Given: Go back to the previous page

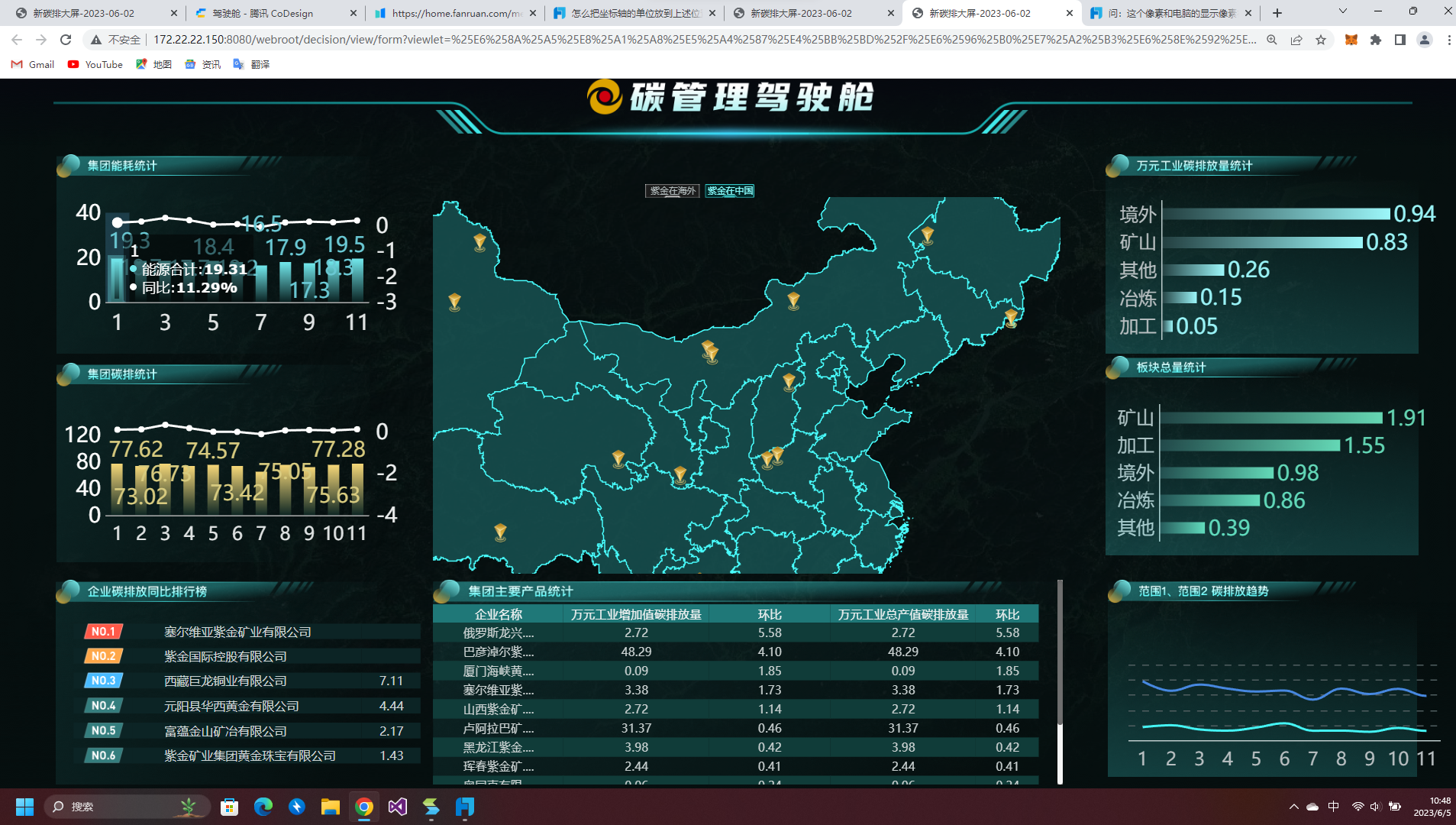Looking at the screenshot, I should click(x=17, y=40).
